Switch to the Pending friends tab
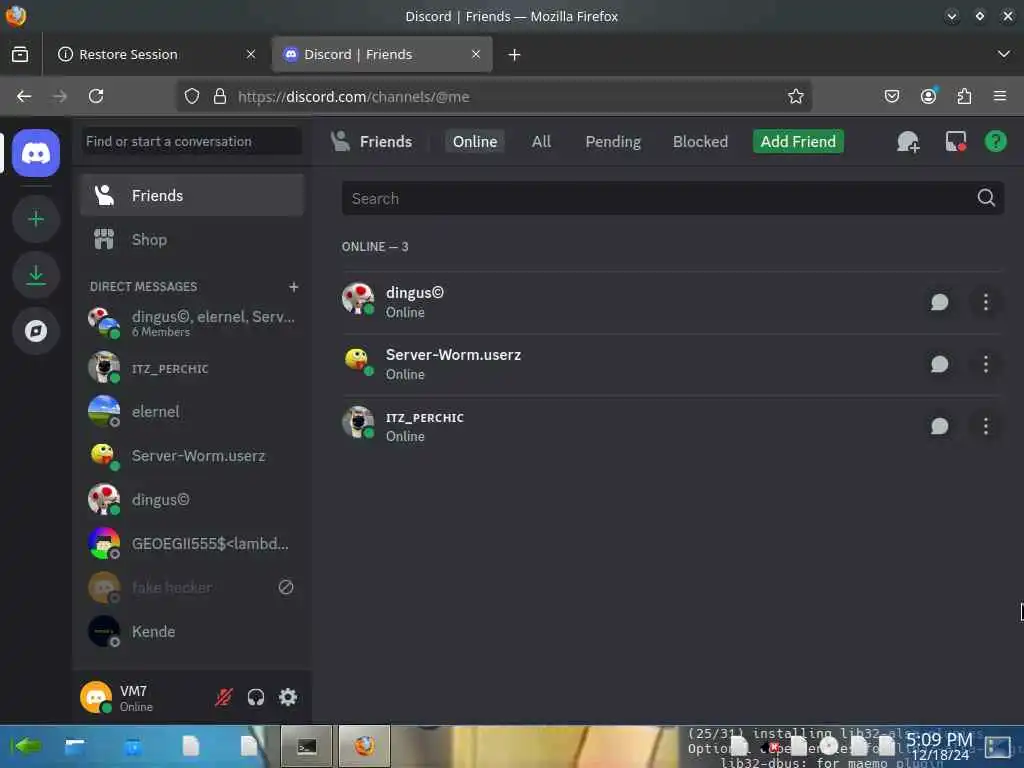The image size is (1024, 768). click(x=613, y=142)
